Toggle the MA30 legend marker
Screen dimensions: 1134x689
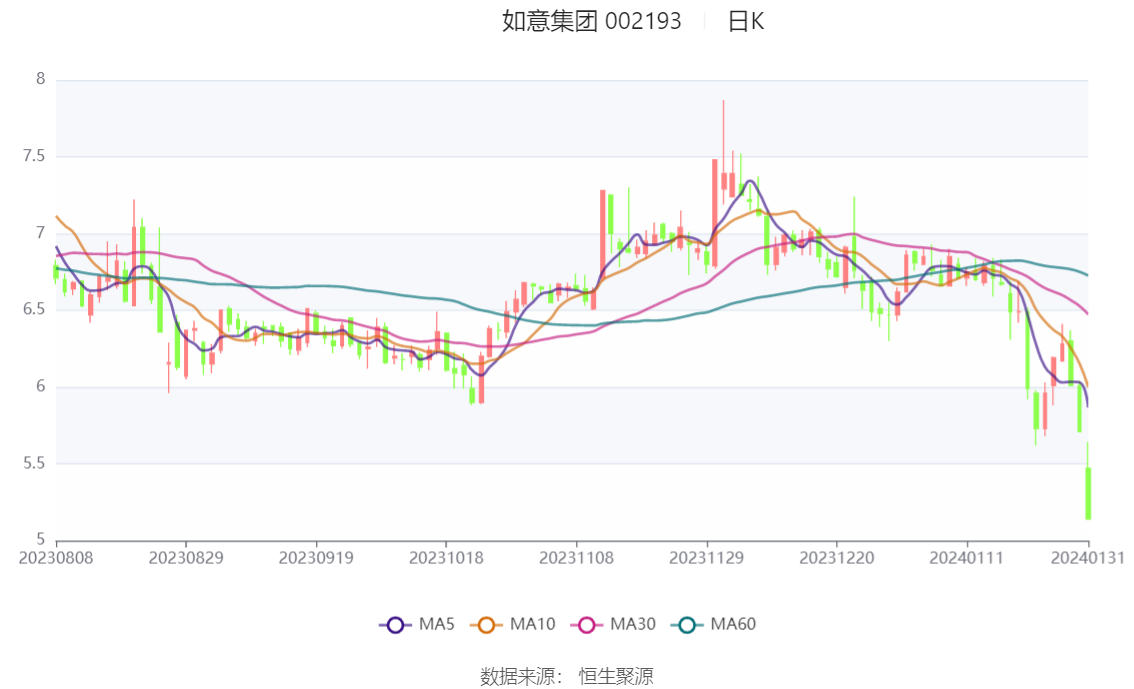coord(587,625)
